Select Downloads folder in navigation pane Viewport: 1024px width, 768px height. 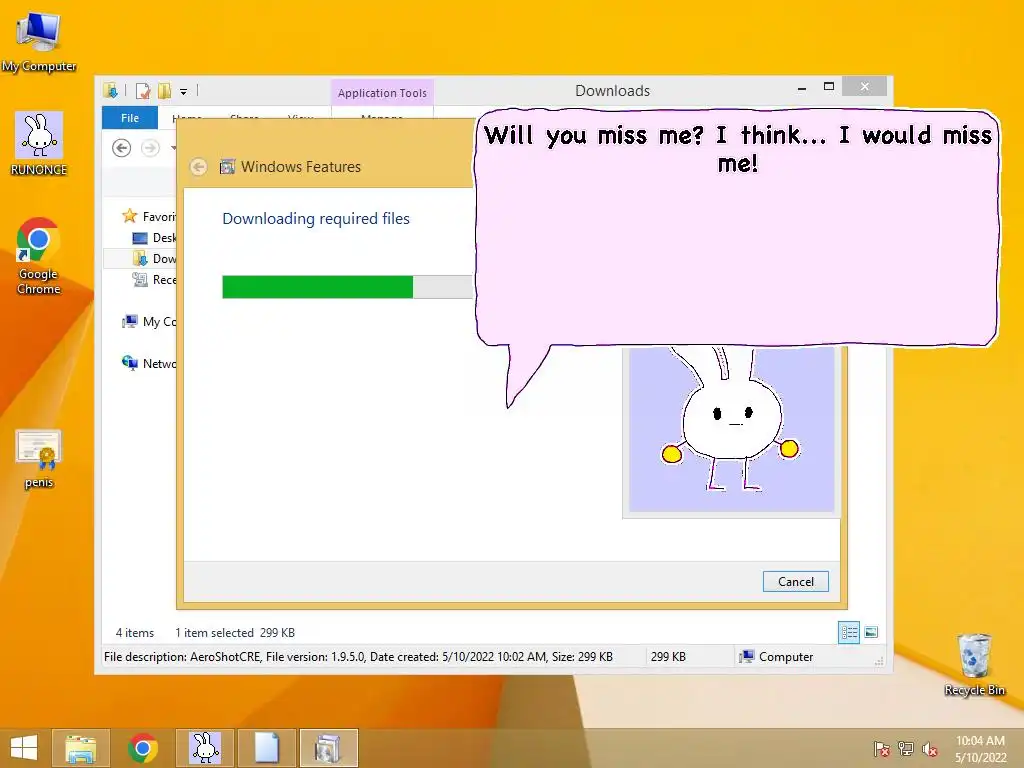pyautogui.click(x=154, y=259)
